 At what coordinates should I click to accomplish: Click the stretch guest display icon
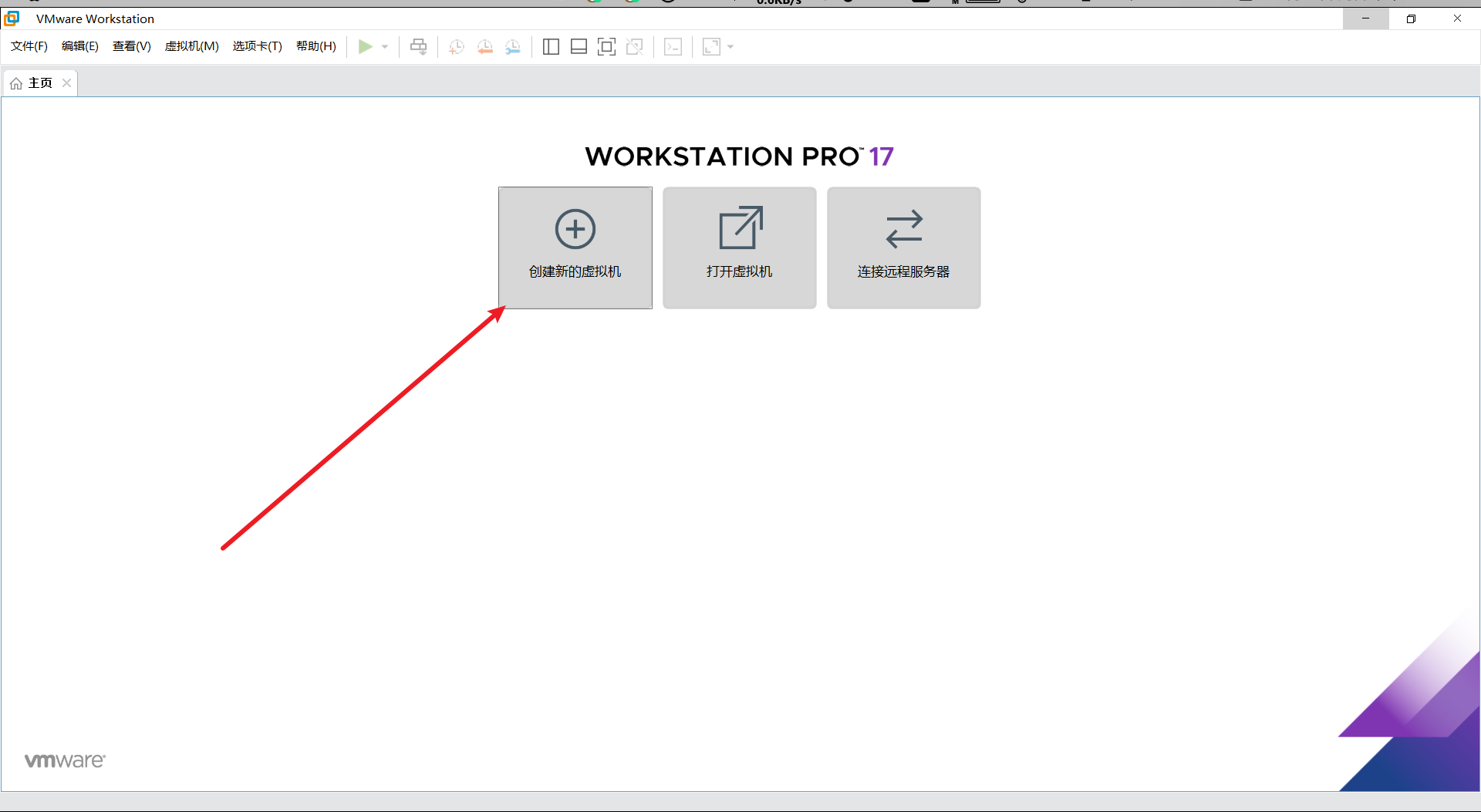pos(711,47)
